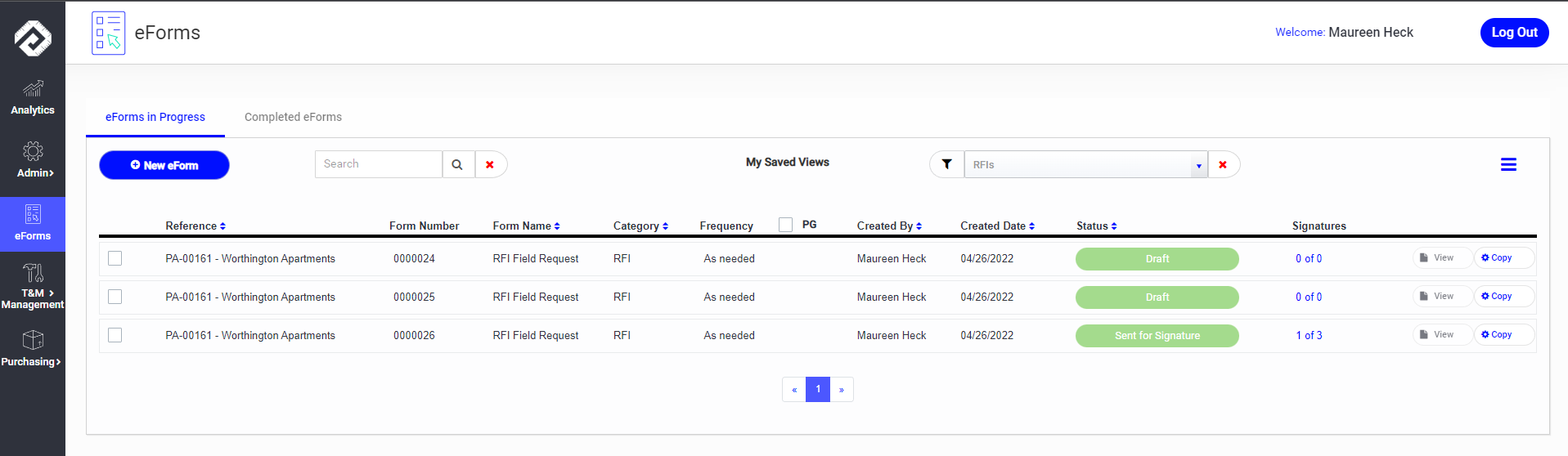Click the company logo in sidebar
The width and height of the screenshot is (1568, 456).
point(33,37)
